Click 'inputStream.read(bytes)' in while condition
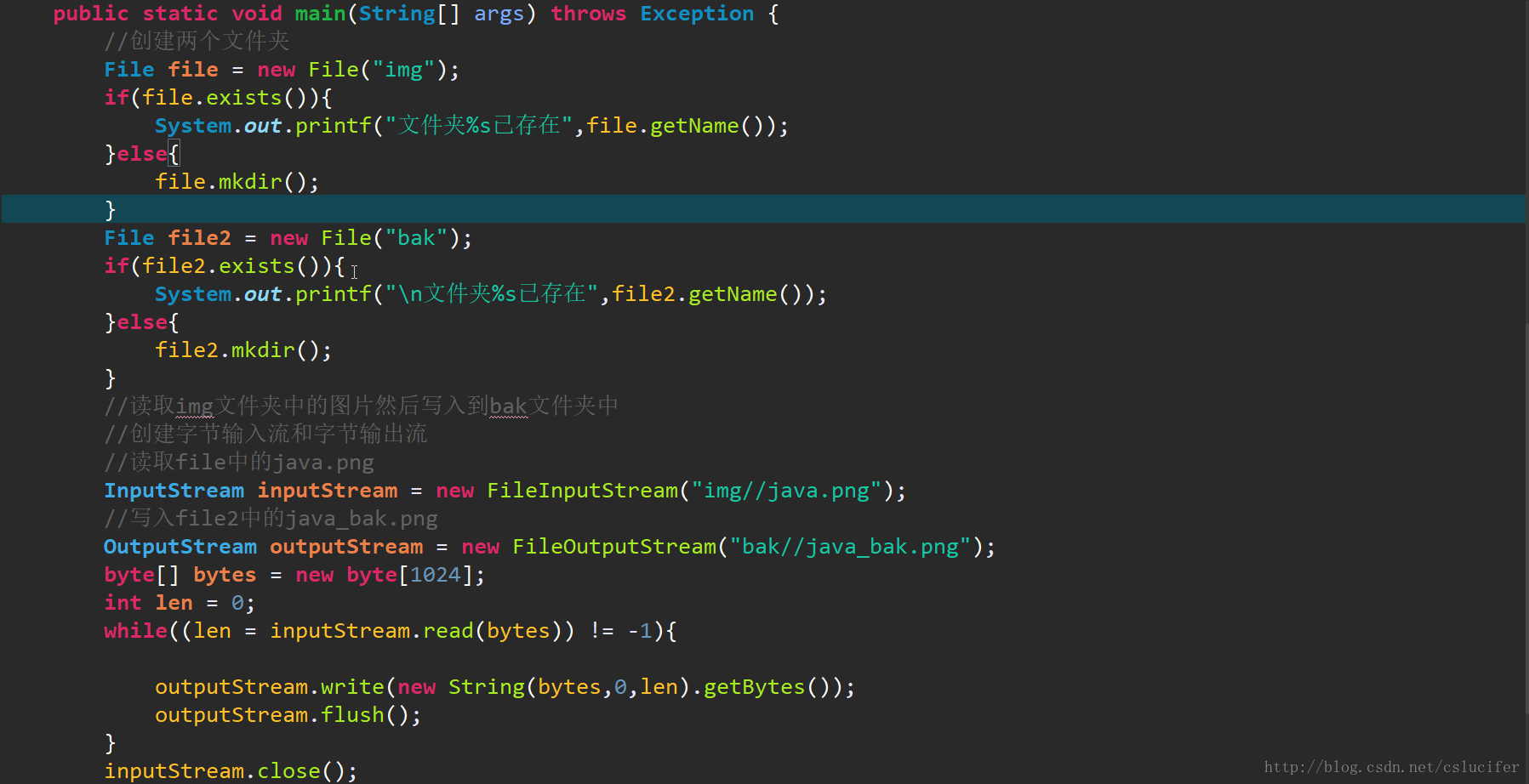This screenshot has width=1529, height=784. [x=416, y=631]
